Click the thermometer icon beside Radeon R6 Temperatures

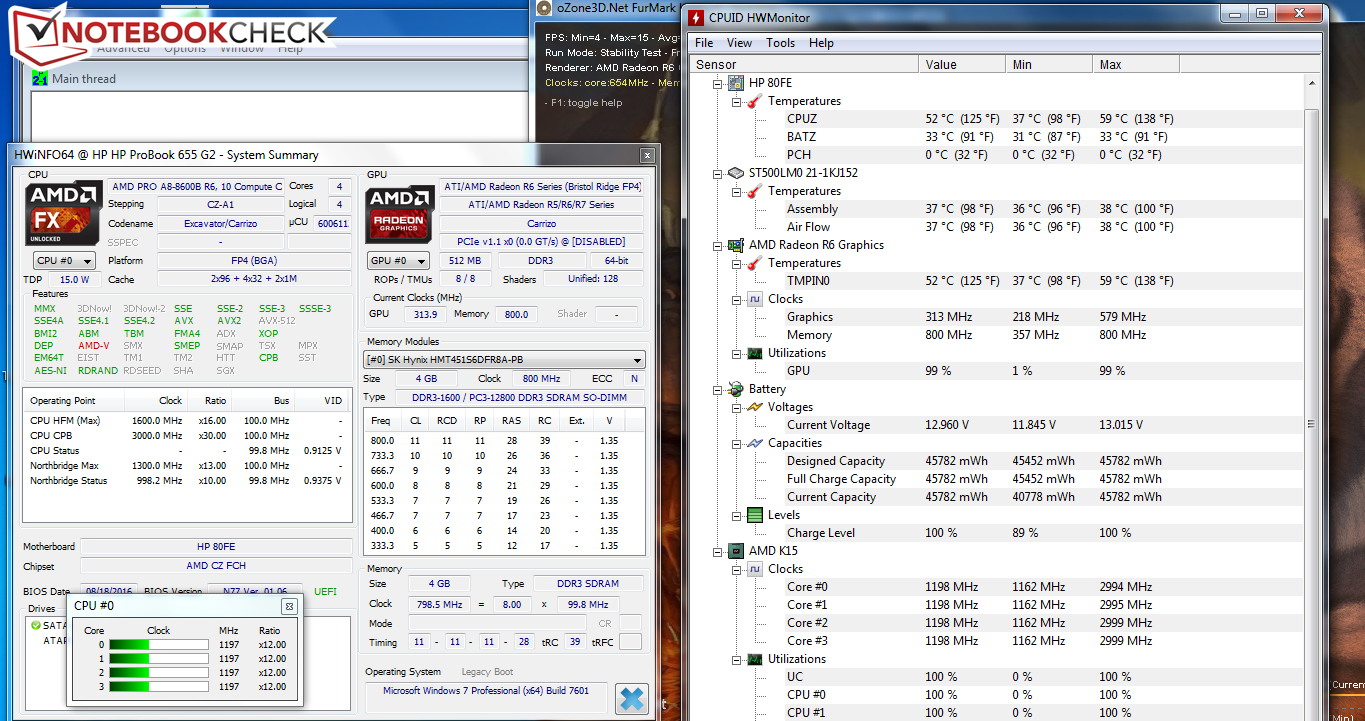(755, 263)
